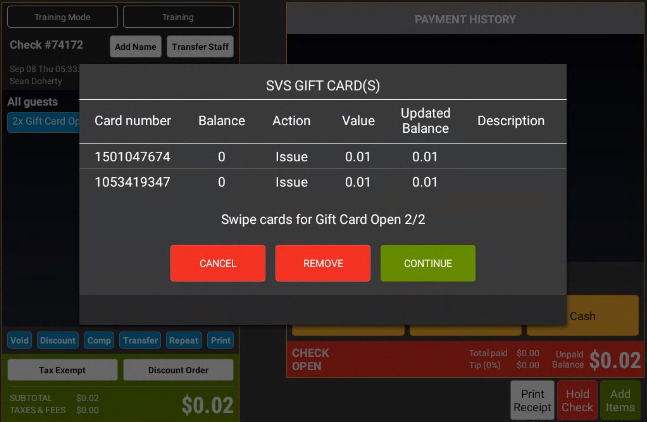Click the Tax Exempt button
This screenshot has width=647, height=422.
(61, 370)
